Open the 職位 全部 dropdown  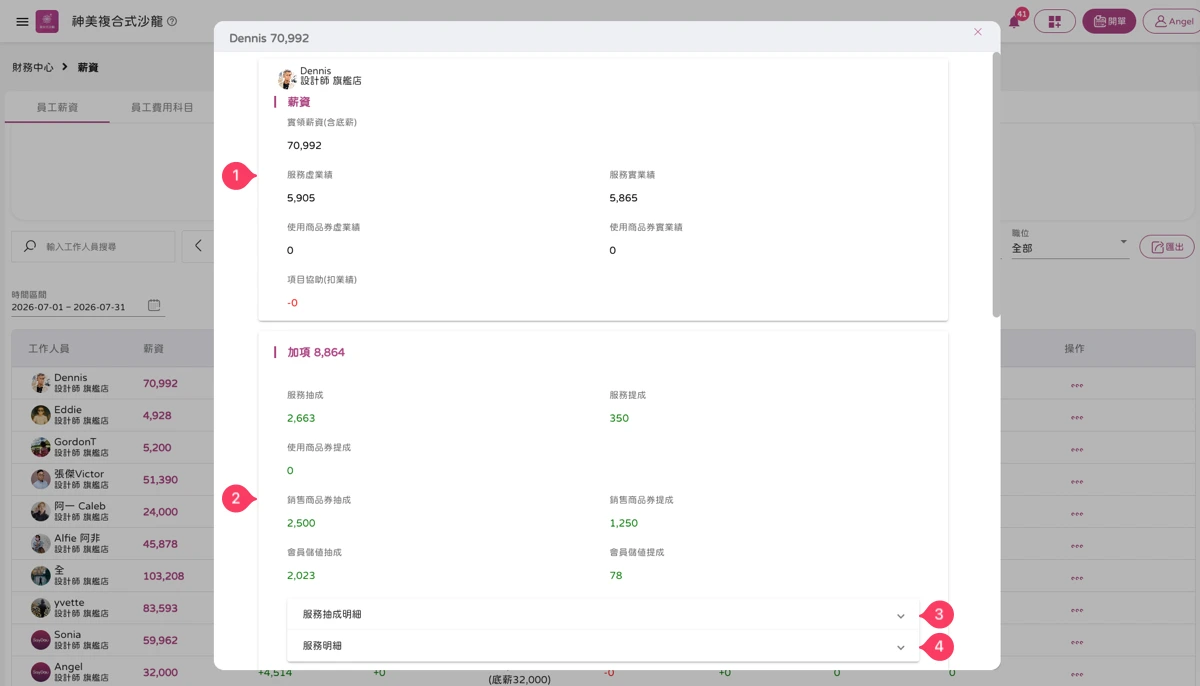(1069, 247)
